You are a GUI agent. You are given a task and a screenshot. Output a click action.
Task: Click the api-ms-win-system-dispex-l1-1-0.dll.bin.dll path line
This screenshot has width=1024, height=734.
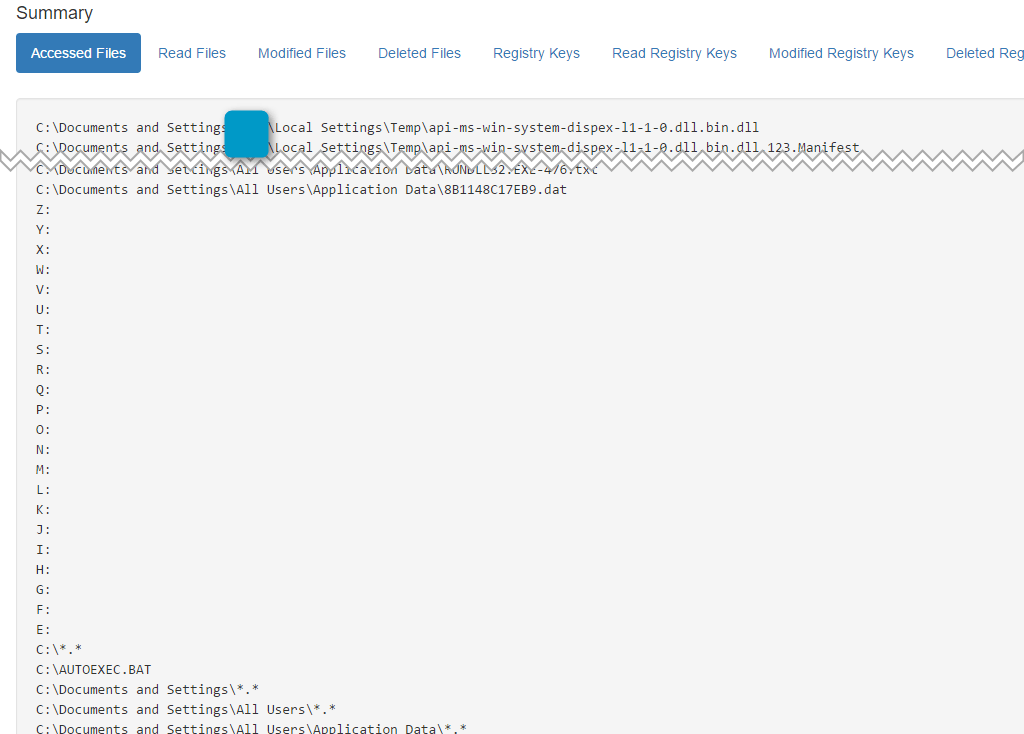pyautogui.click(x=500, y=127)
